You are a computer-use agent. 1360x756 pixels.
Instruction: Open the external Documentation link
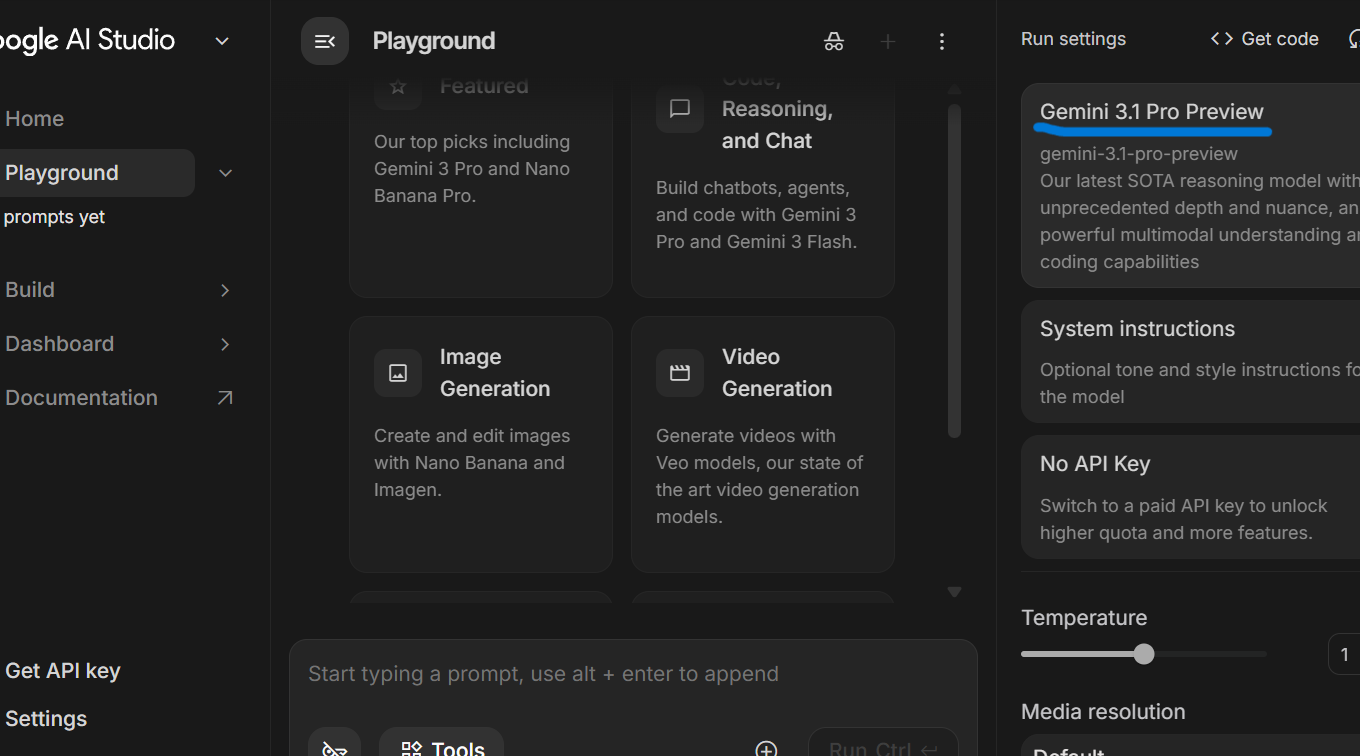pyautogui.click(x=225, y=398)
